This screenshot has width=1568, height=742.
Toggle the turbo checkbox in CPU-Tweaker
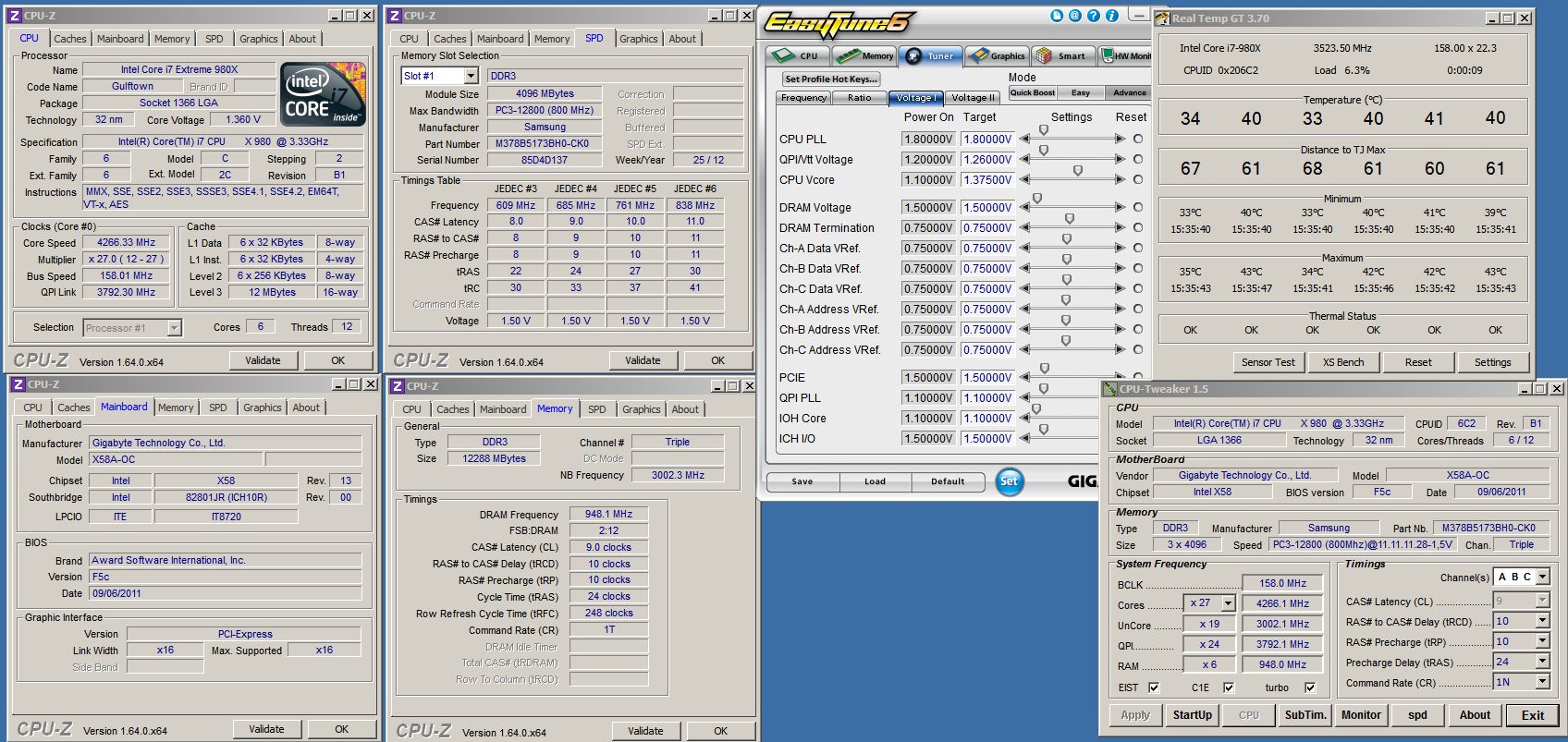[1310, 687]
